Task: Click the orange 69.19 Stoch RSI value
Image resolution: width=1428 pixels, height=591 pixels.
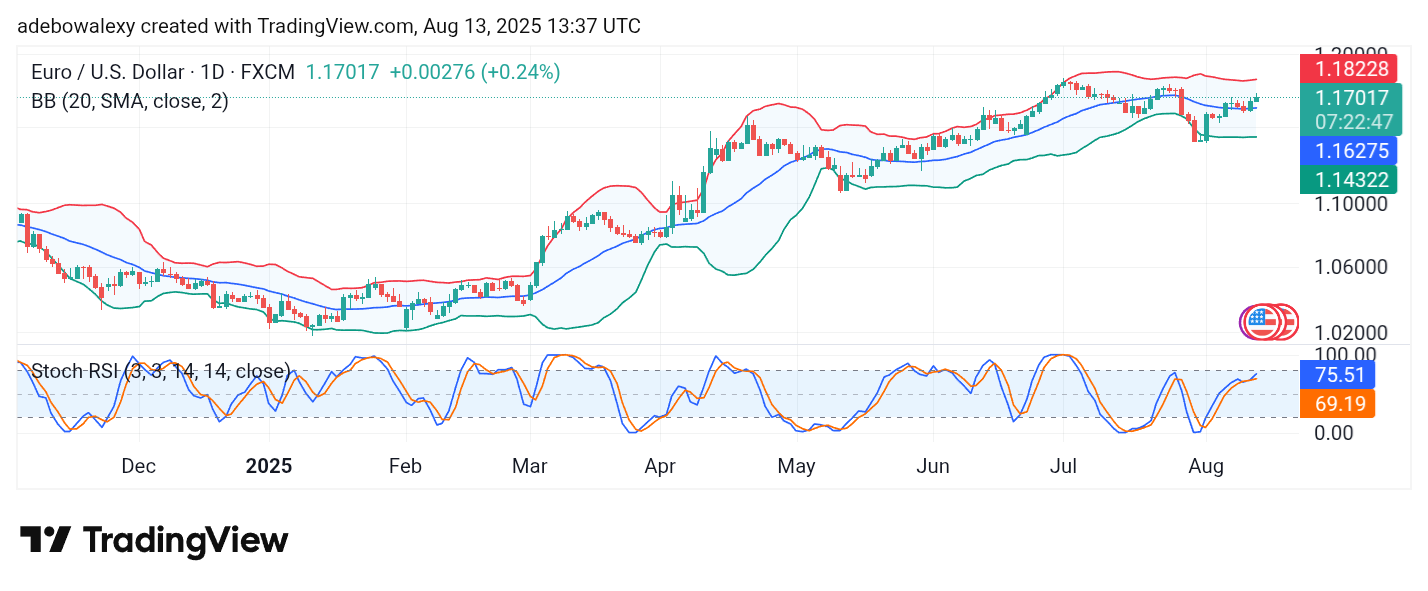Action: pos(1337,403)
